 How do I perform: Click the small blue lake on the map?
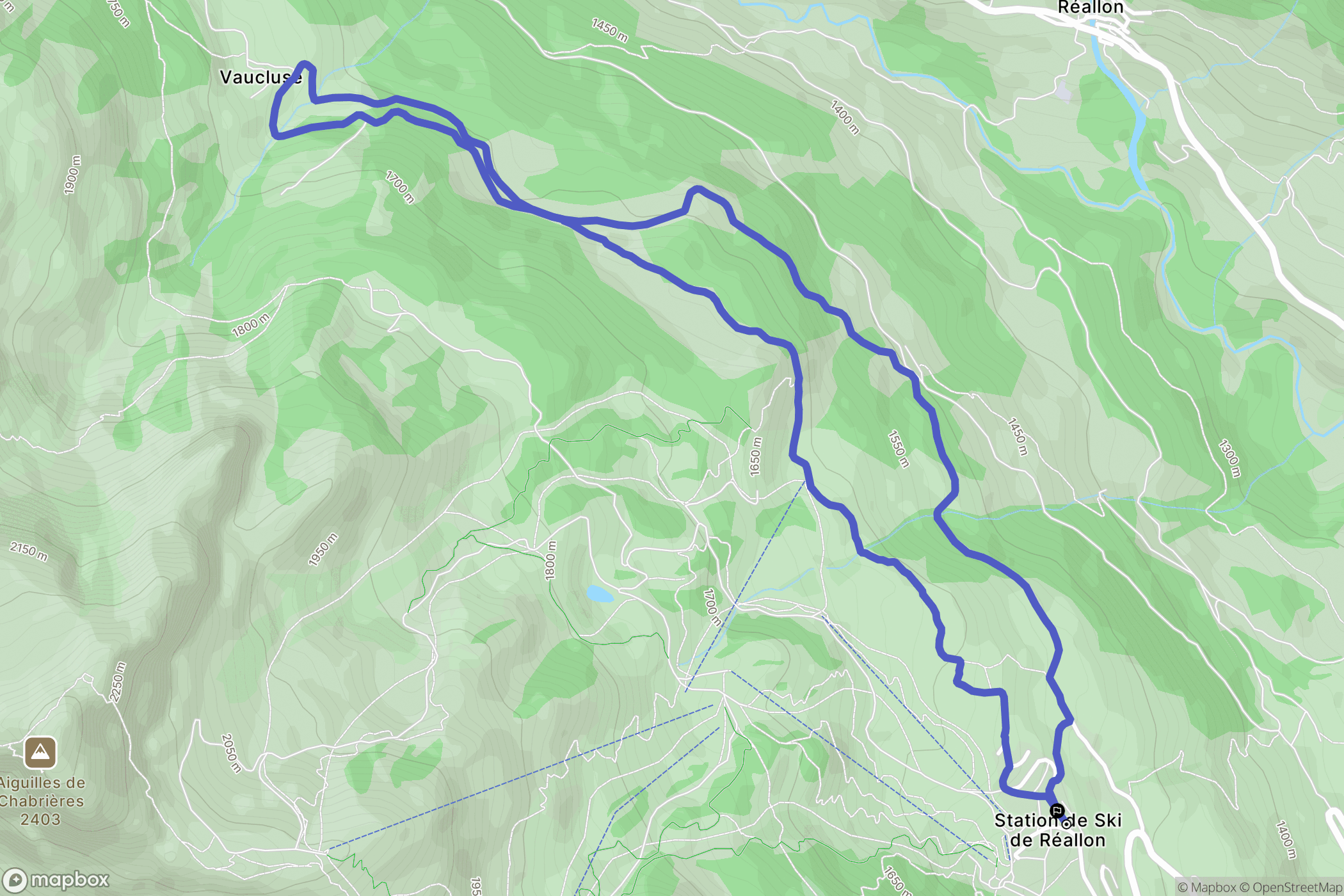(600, 595)
